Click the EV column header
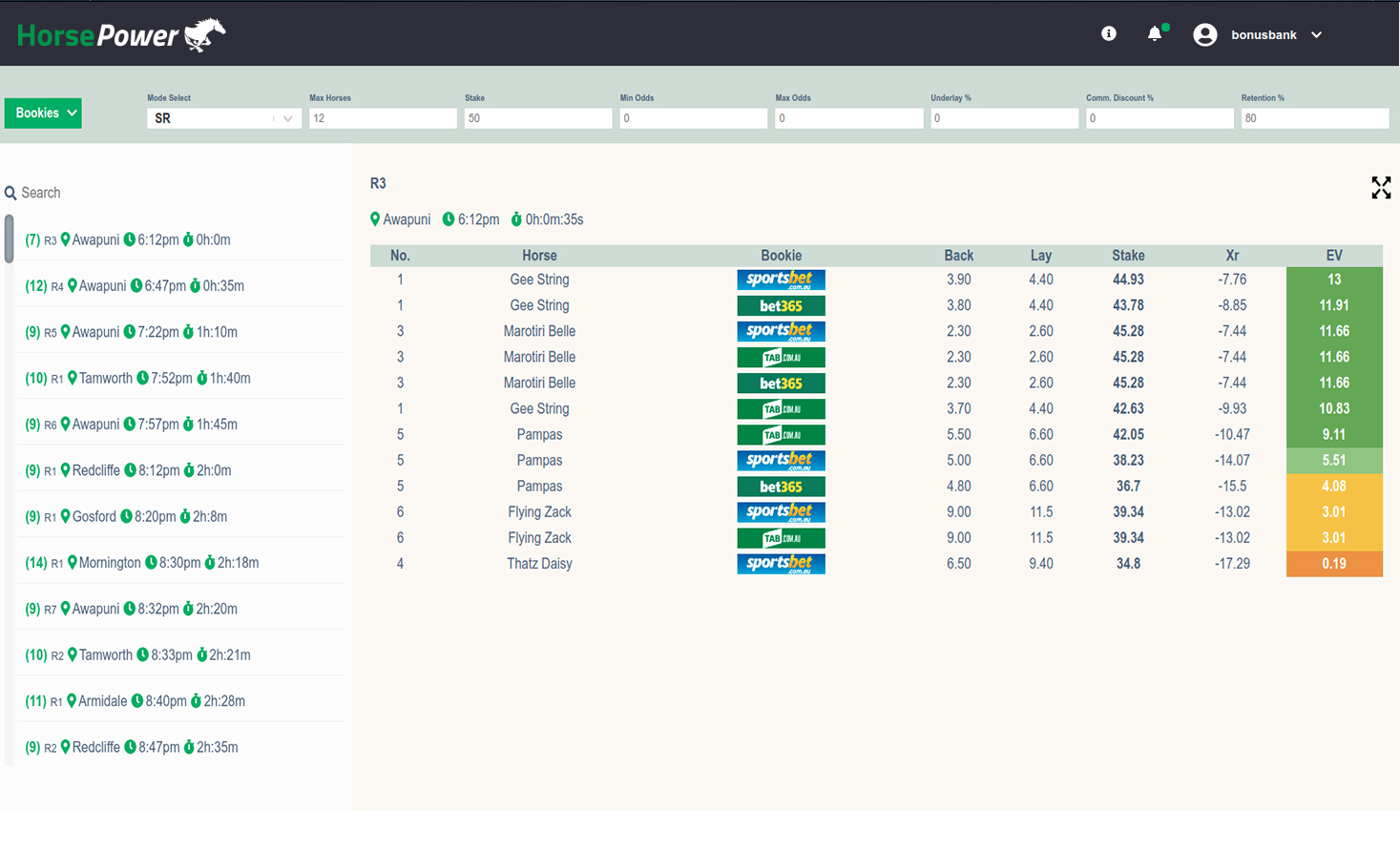The image size is (1400, 851). click(1334, 256)
